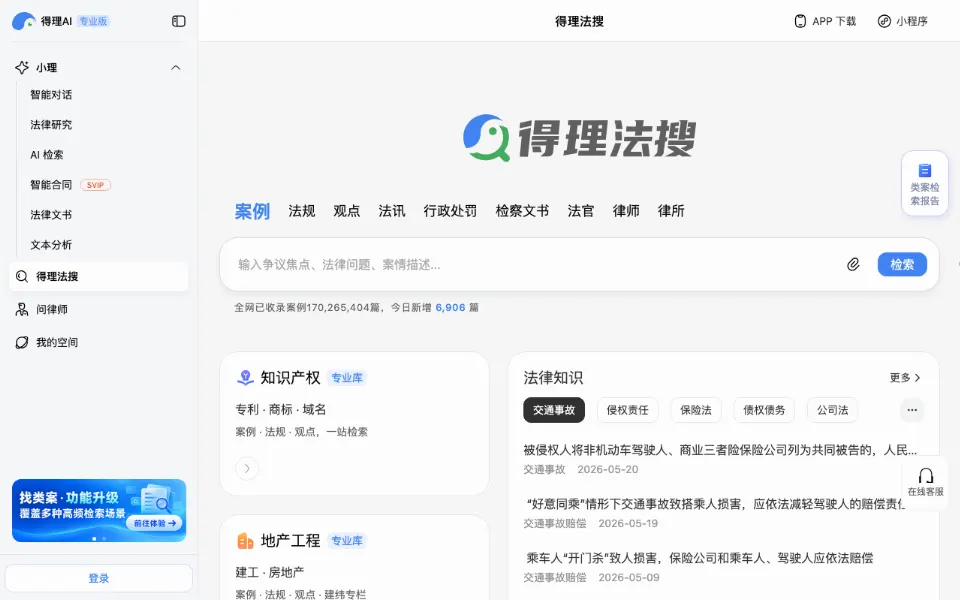This screenshot has width=960, height=600.
Task: Select the 检察文书 tab
Action: (x=522, y=211)
